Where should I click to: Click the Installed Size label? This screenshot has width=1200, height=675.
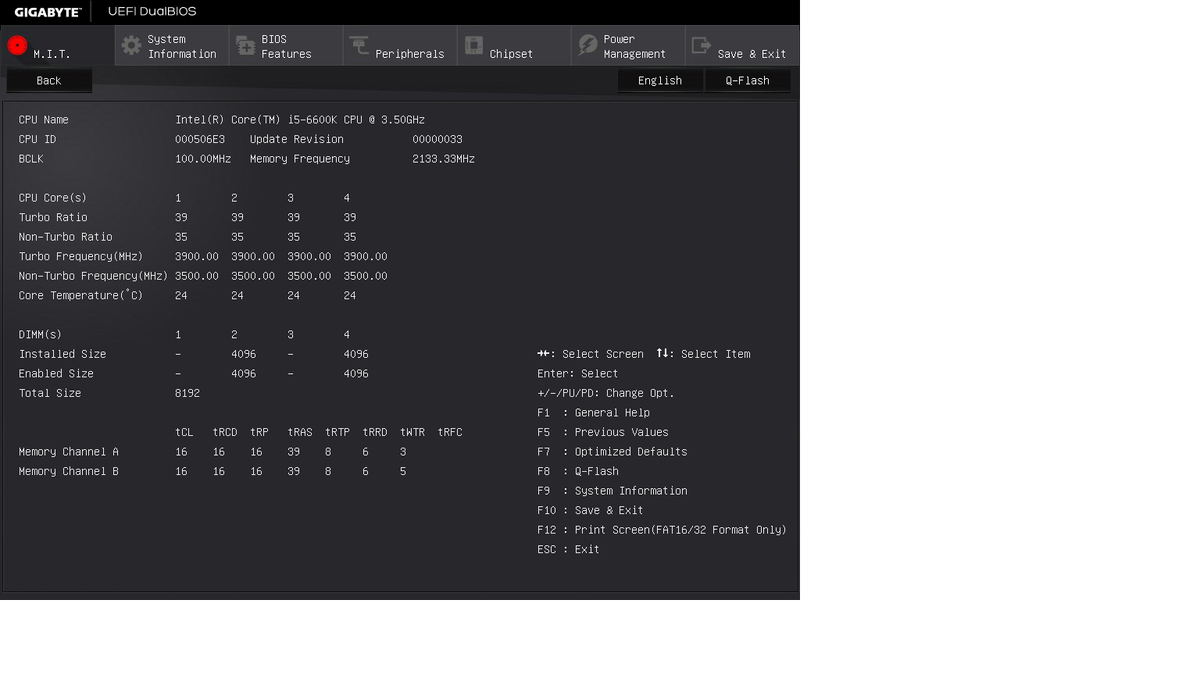click(x=62, y=354)
